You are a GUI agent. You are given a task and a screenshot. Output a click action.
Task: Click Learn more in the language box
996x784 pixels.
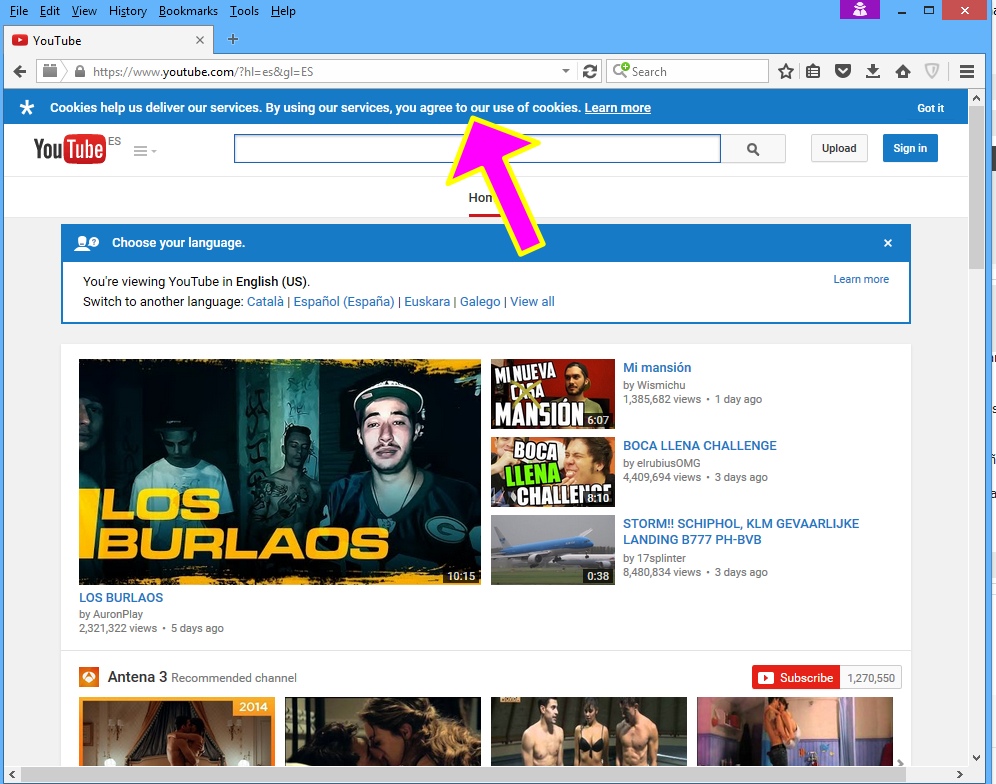861,280
